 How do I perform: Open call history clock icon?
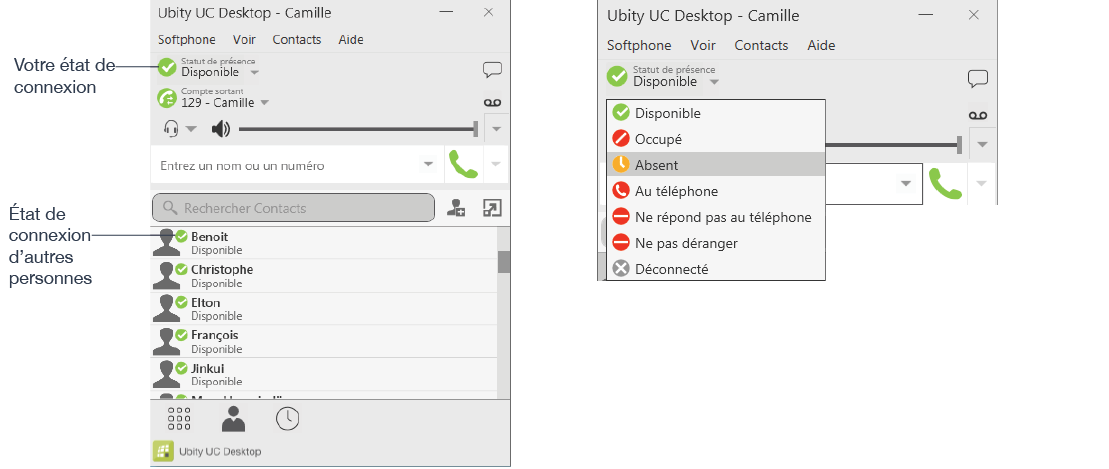(287, 419)
